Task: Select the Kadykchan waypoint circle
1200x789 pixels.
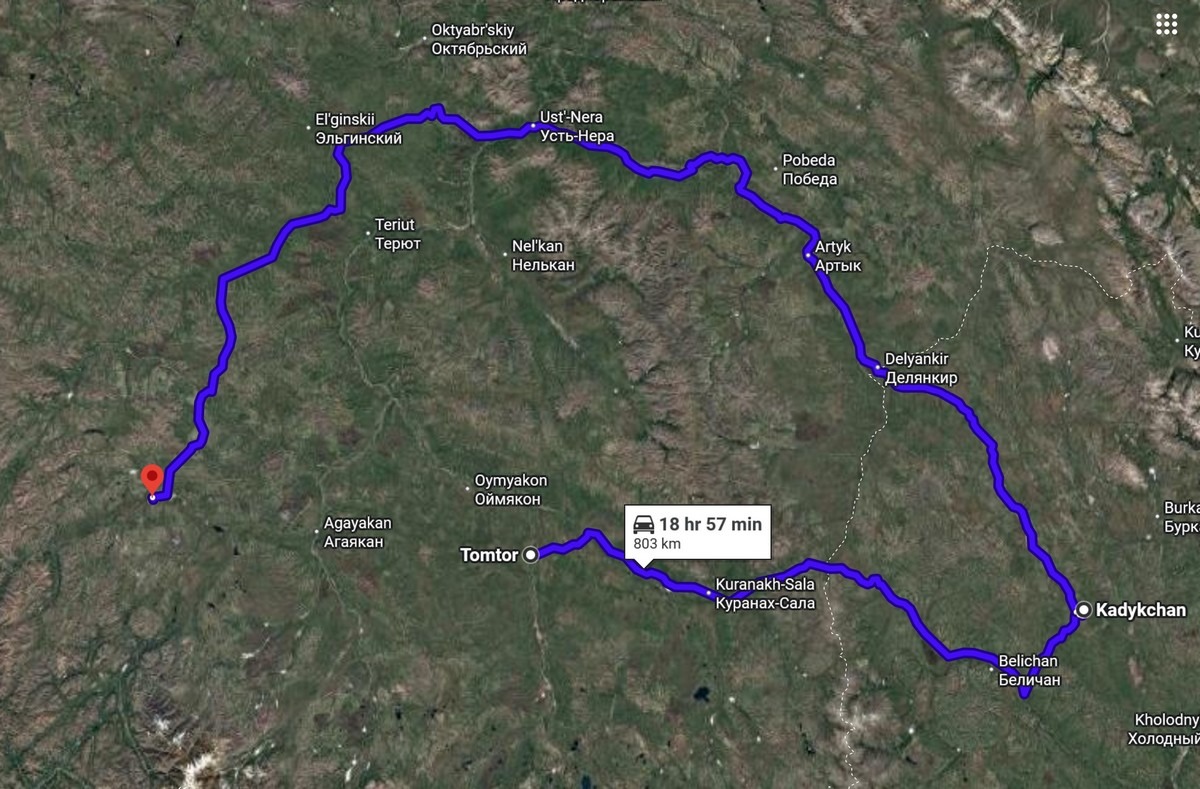Action: tap(1083, 610)
